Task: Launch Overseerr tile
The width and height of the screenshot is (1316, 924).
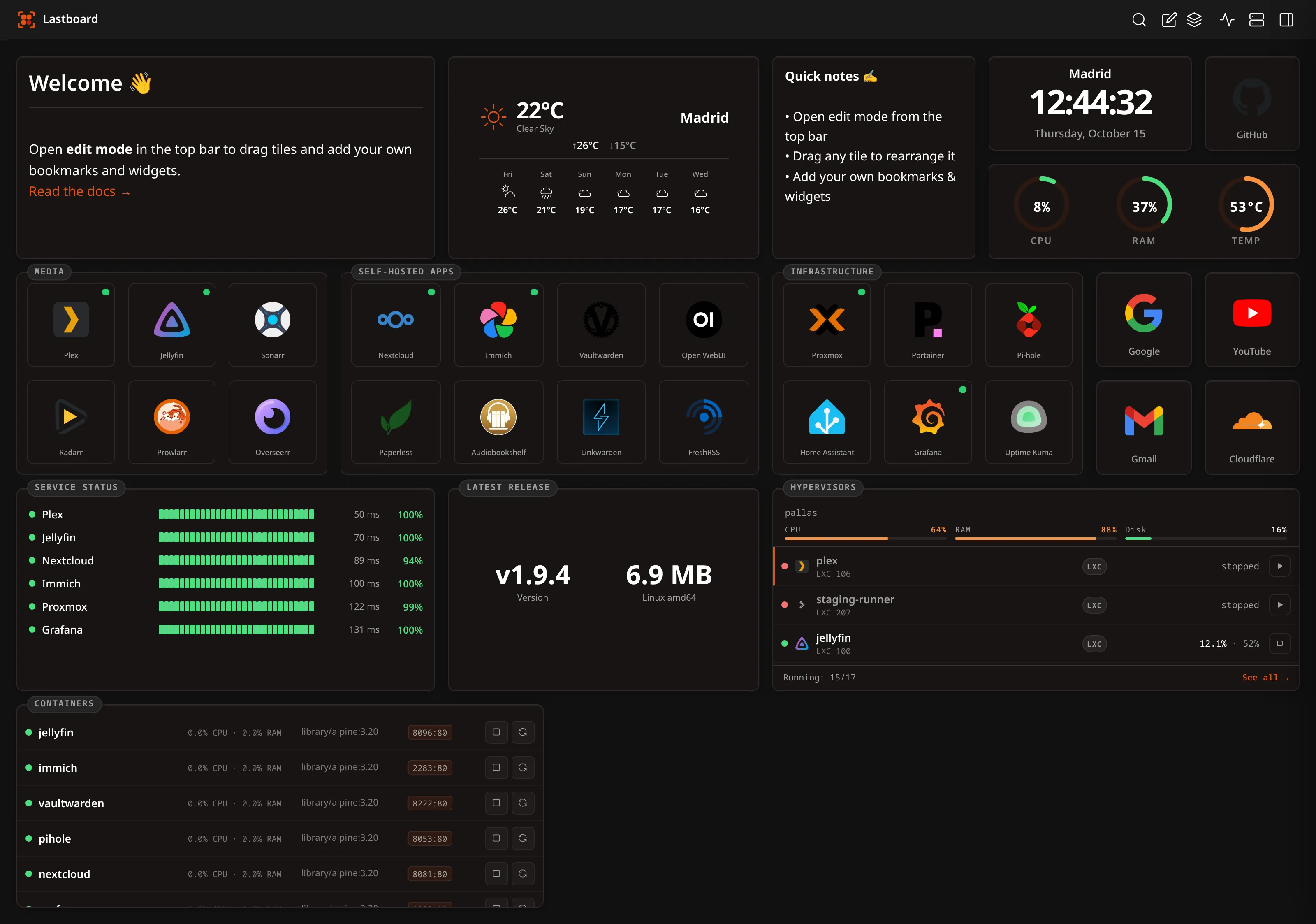Action: pos(273,422)
